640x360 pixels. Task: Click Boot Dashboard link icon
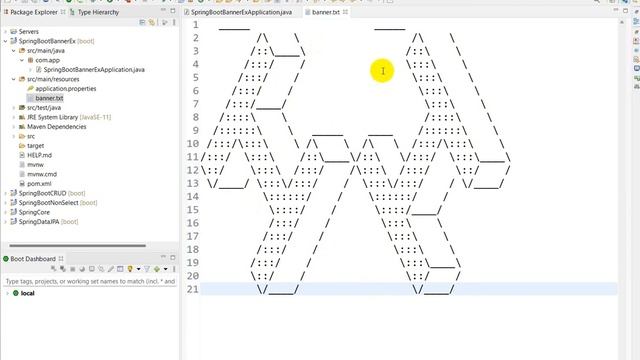point(101,269)
